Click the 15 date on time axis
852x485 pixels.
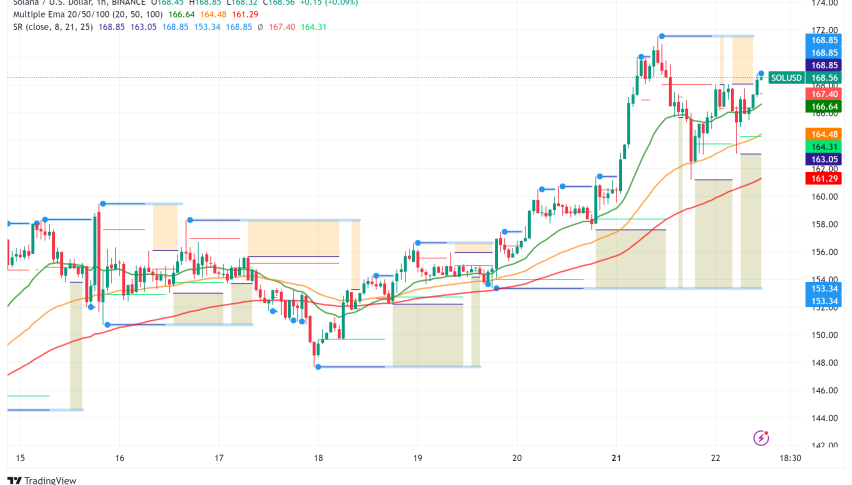[x=20, y=458]
